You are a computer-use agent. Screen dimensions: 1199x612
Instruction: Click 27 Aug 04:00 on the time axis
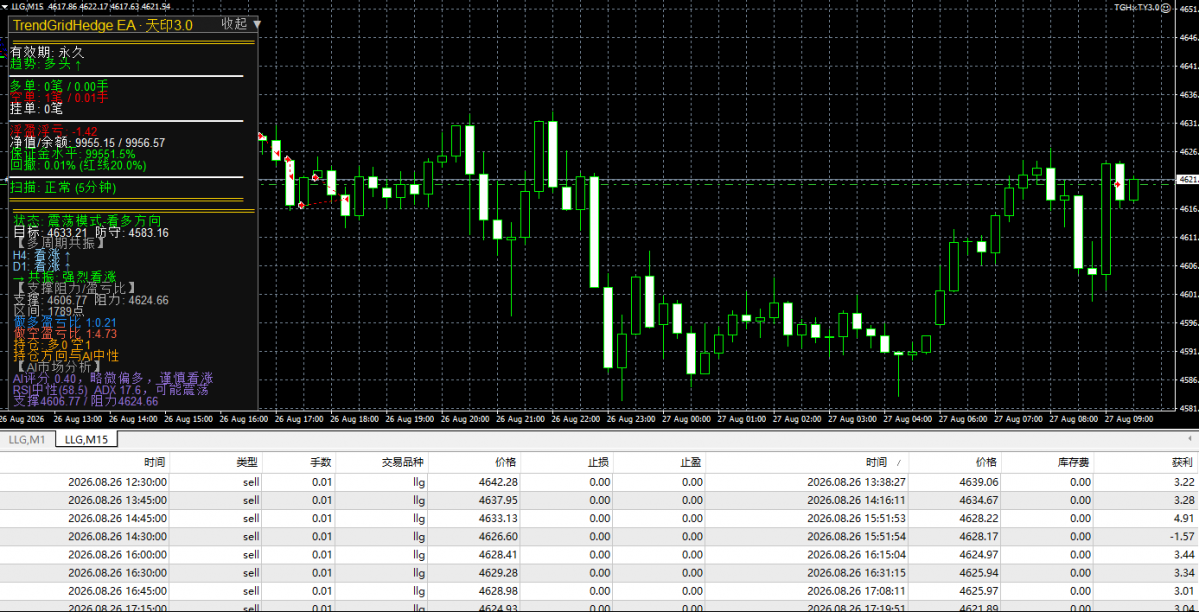[x=908, y=419]
